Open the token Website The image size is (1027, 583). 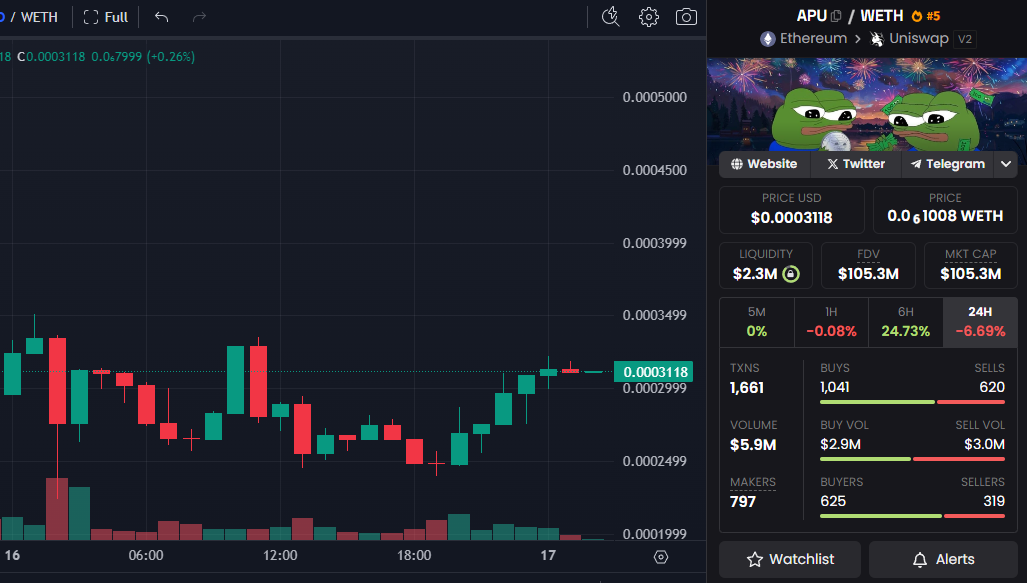[x=764, y=164]
